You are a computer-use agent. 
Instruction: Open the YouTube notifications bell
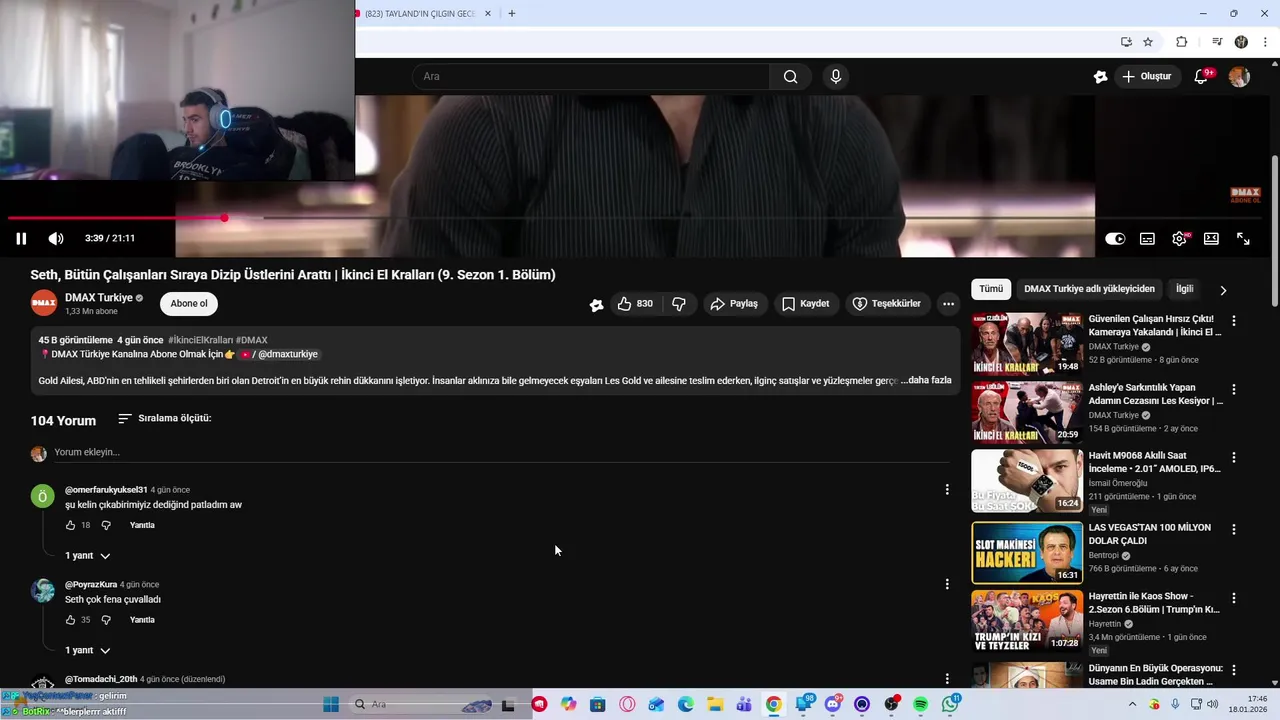[1201, 77]
